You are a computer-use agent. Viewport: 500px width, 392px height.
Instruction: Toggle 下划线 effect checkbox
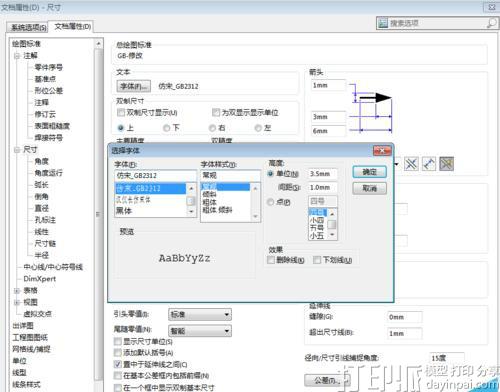tap(317, 260)
